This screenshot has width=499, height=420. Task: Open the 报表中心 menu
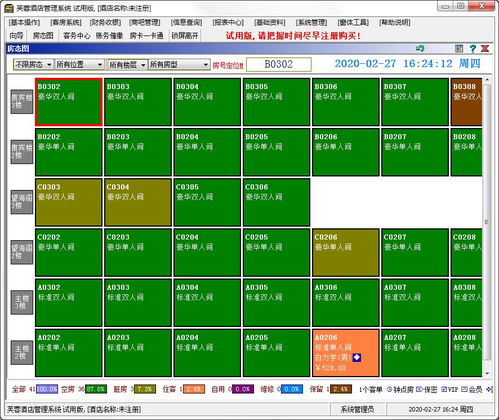[228, 22]
